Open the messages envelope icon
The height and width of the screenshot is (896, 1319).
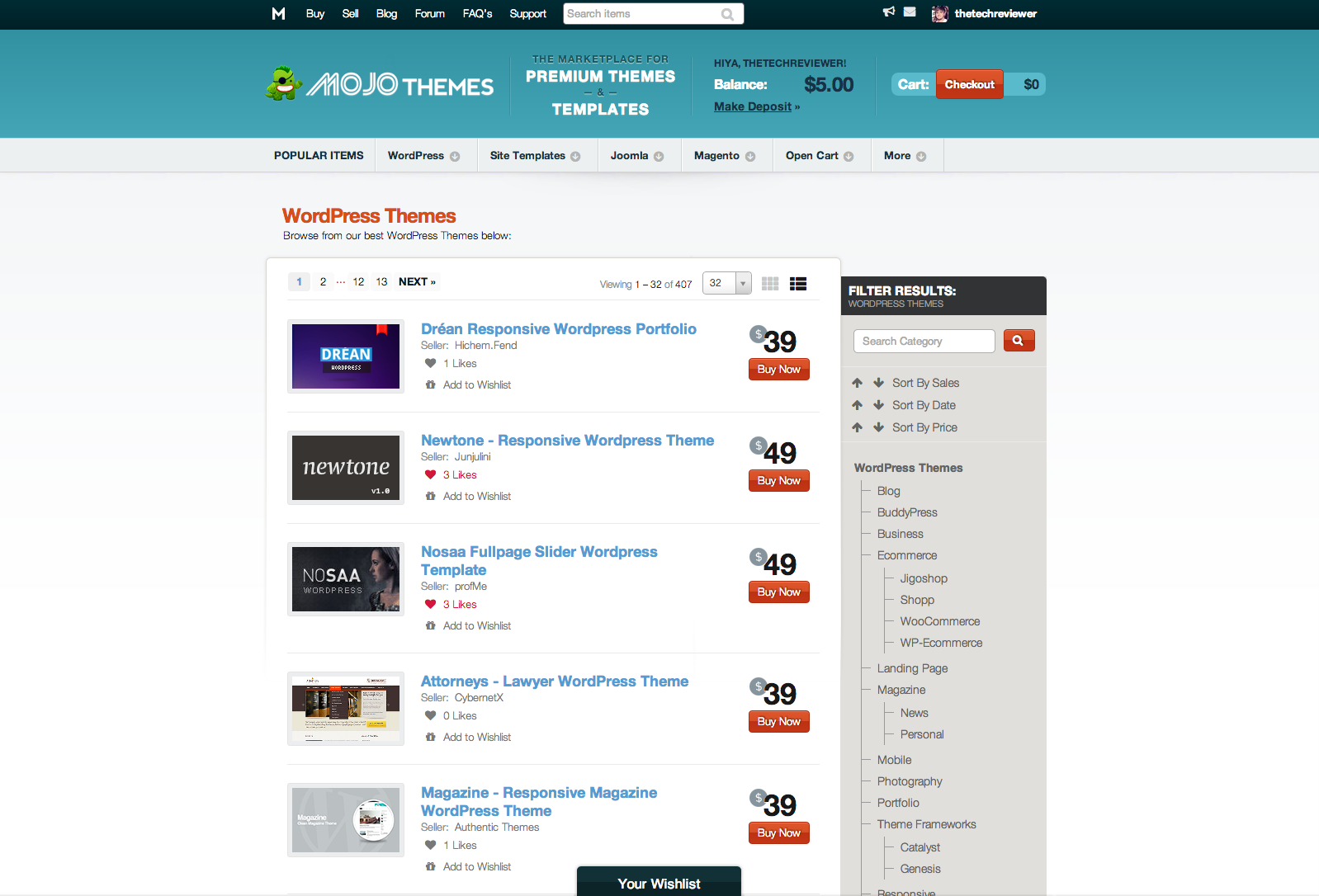tap(910, 12)
